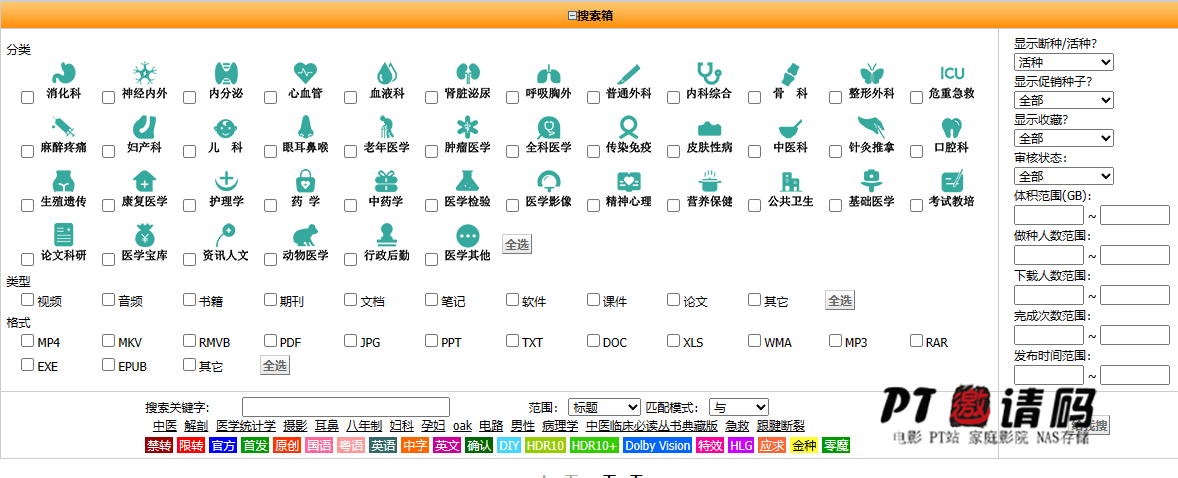Enable the PDF format checkbox

point(270,341)
